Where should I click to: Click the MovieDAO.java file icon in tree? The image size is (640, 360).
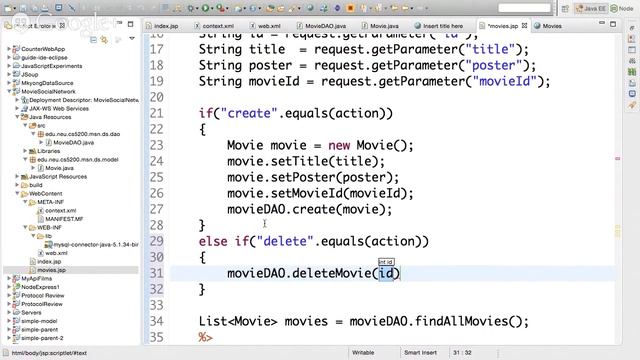[49, 142]
